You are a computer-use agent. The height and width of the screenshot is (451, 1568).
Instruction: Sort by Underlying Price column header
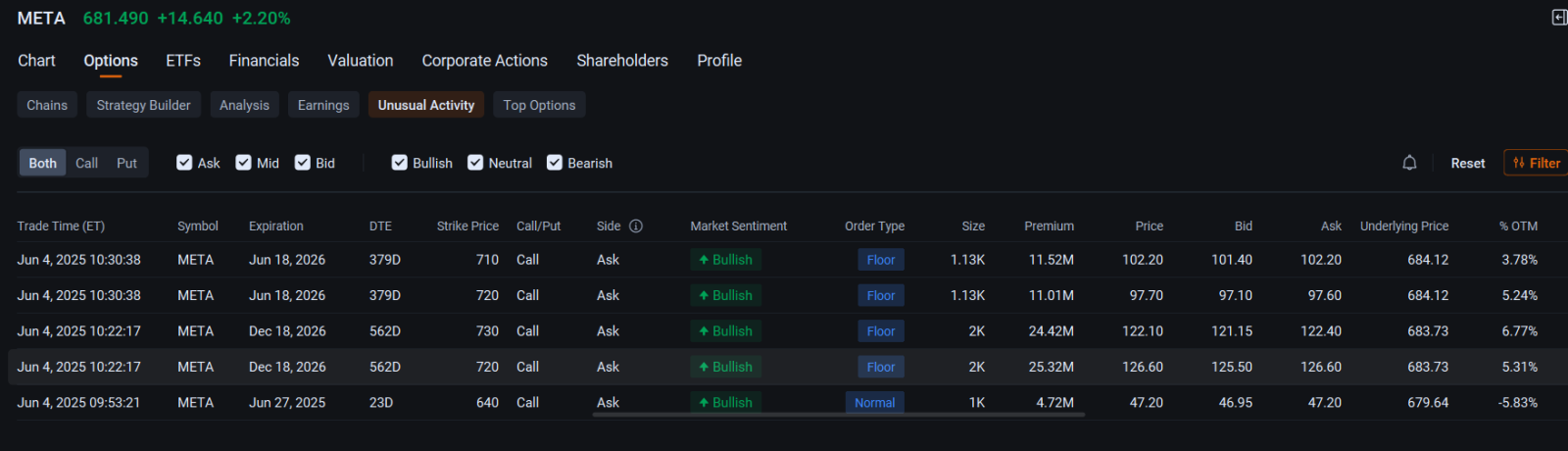[x=1404, y=225]
